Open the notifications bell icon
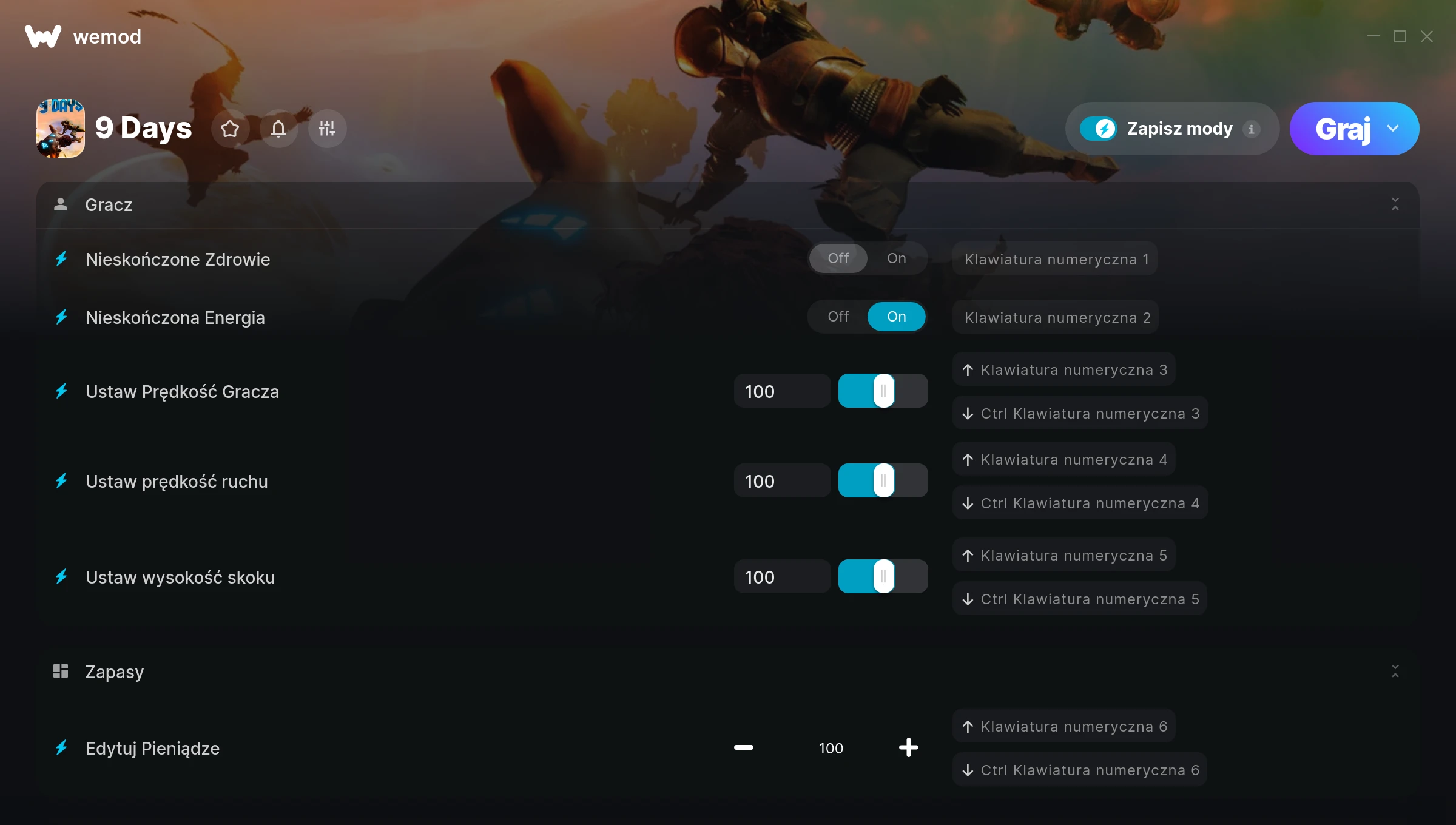The width and height of the screenshot is (1456, 825). (278, 129)
